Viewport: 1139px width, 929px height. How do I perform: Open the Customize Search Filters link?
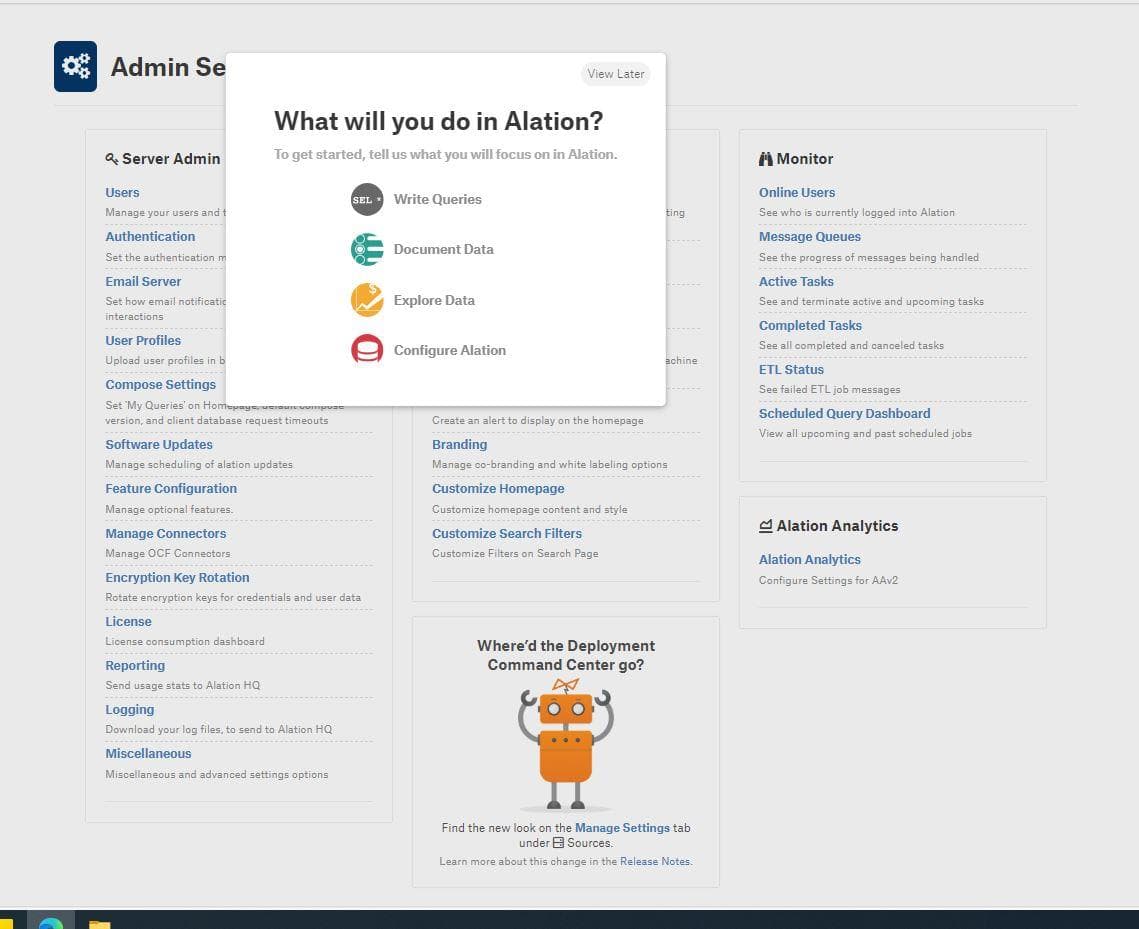click(507, 533)
